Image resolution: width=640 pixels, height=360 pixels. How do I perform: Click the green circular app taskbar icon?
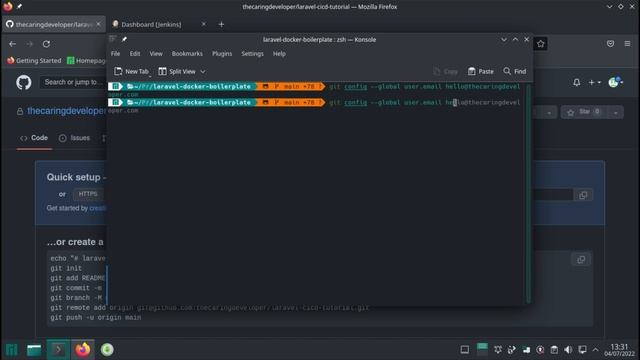(107, 350)
